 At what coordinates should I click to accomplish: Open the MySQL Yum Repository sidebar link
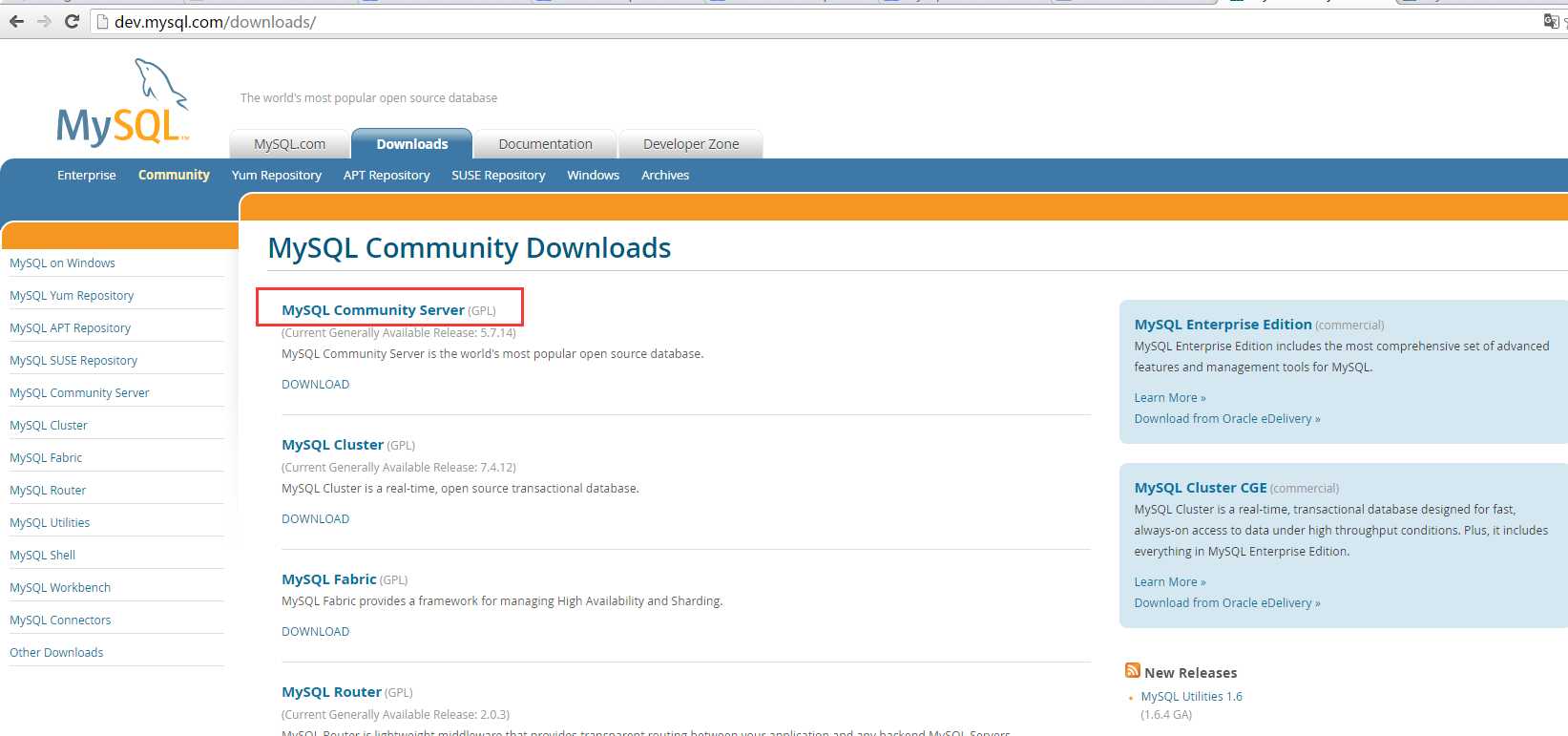click(x=72, y=295)
